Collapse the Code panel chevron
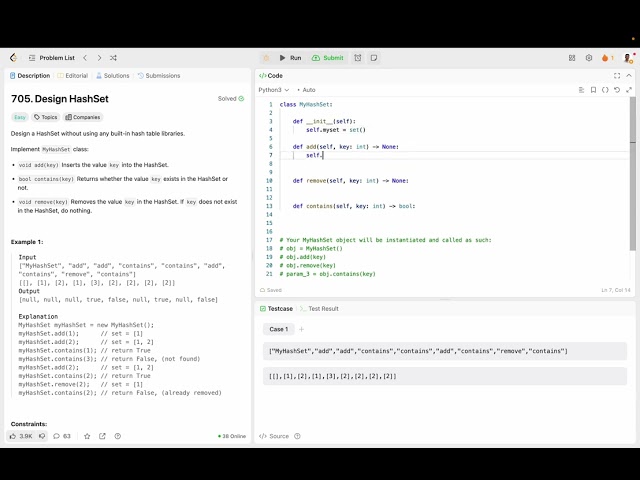 point(629,76)
